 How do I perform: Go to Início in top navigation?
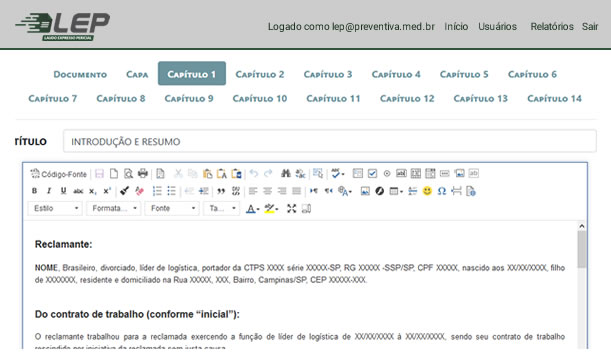(x=456, y=27)
